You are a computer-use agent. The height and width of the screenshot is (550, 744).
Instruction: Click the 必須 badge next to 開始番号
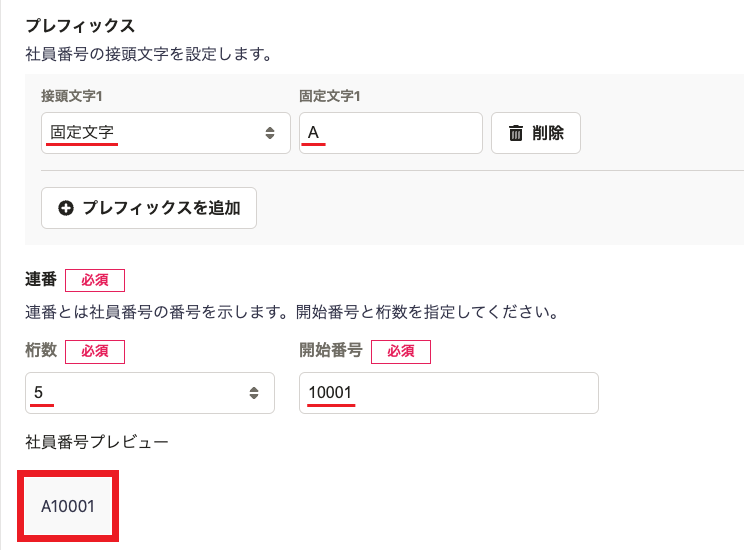tap(400, 351)
